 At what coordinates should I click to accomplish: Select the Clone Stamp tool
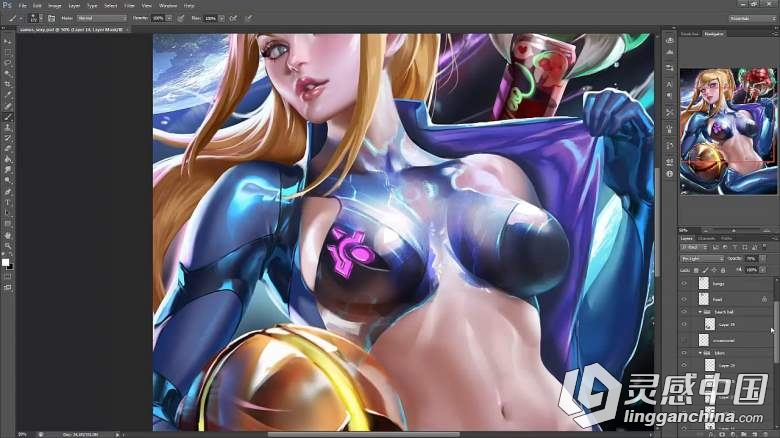point(7,127)
